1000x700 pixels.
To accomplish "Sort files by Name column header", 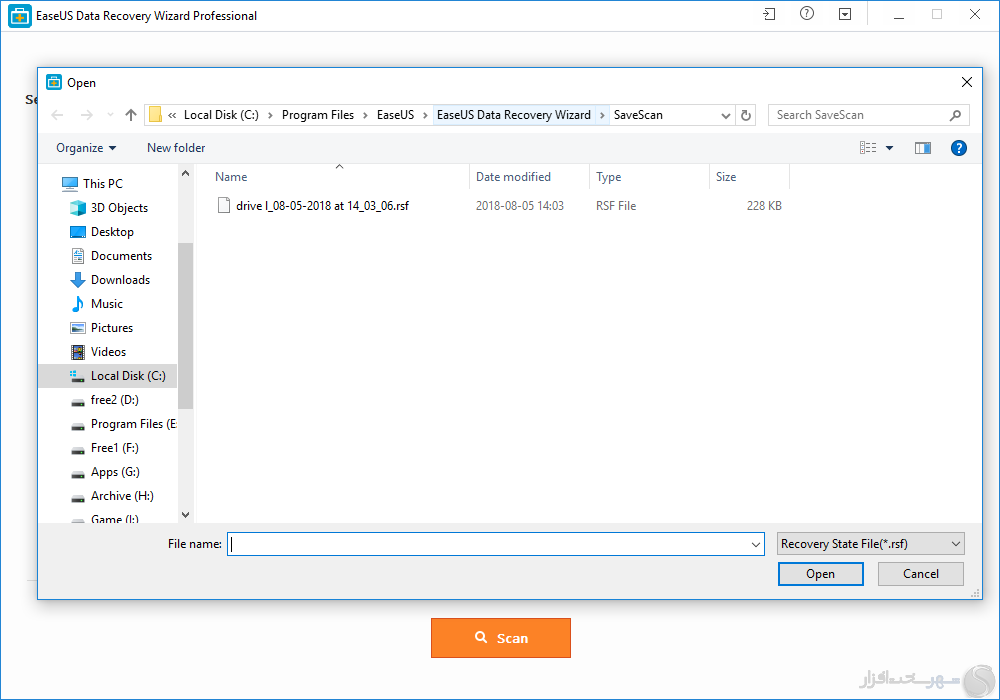I will pyautogui.click(x=339, y=177).
